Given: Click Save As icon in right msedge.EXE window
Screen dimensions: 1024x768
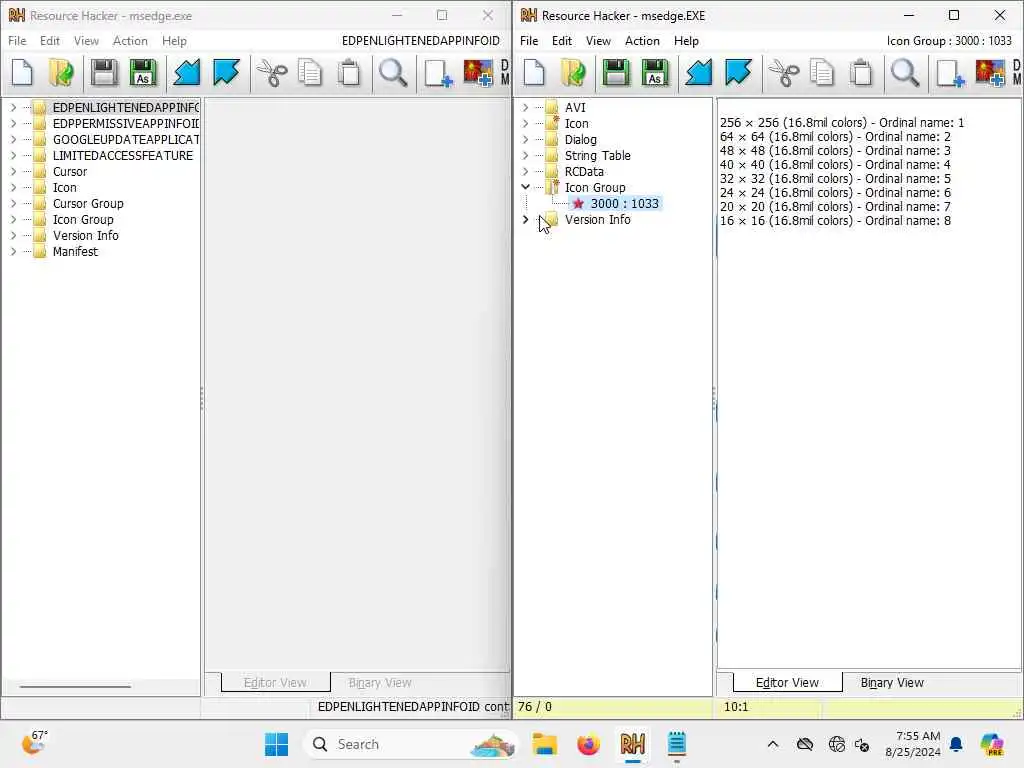Looking at the screenshot, I should pos(655,72).
